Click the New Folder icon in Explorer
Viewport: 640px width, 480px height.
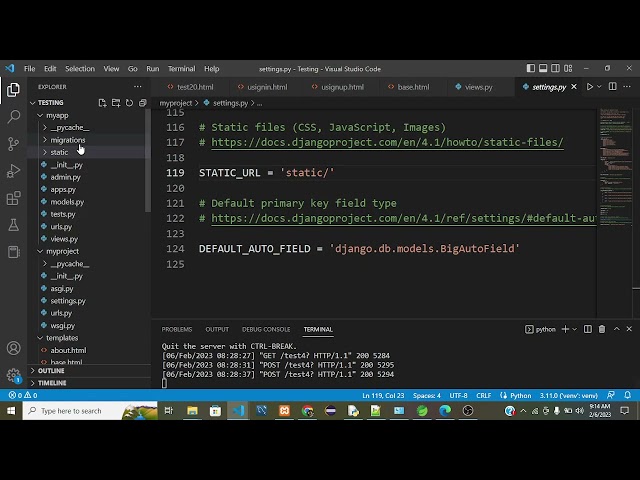[x=116, y=103]
